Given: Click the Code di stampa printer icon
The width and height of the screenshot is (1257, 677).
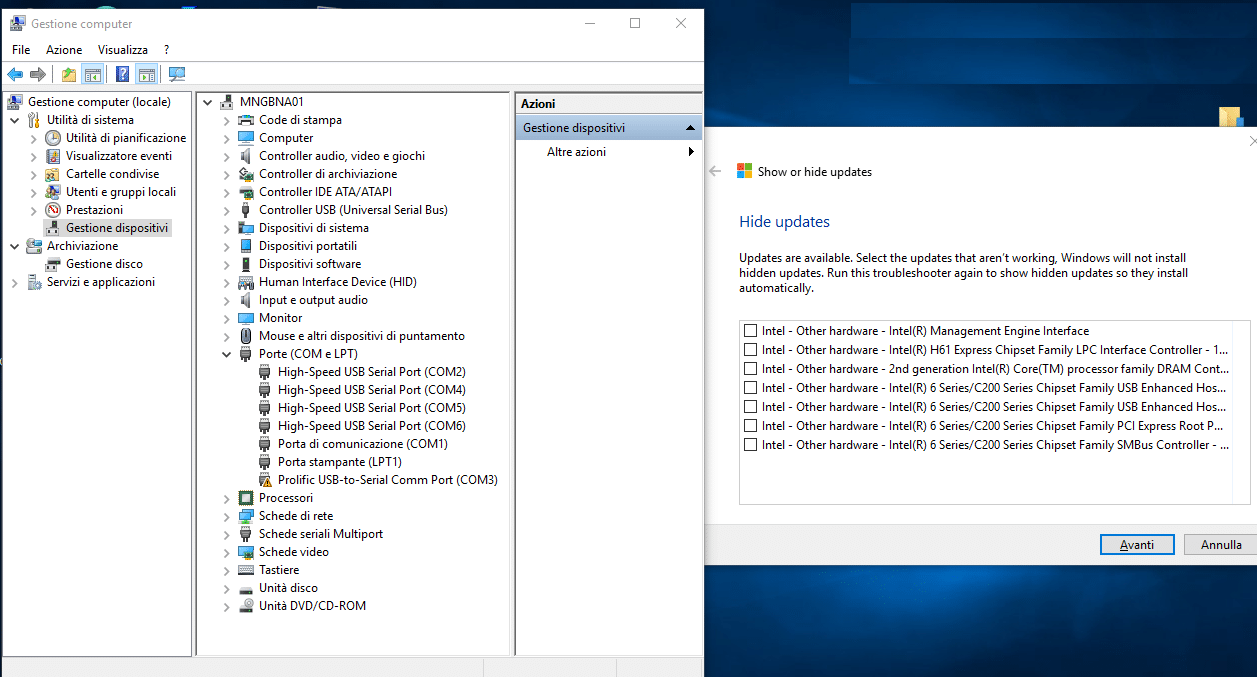Looking at the screenshot, I should coord(246,120).
